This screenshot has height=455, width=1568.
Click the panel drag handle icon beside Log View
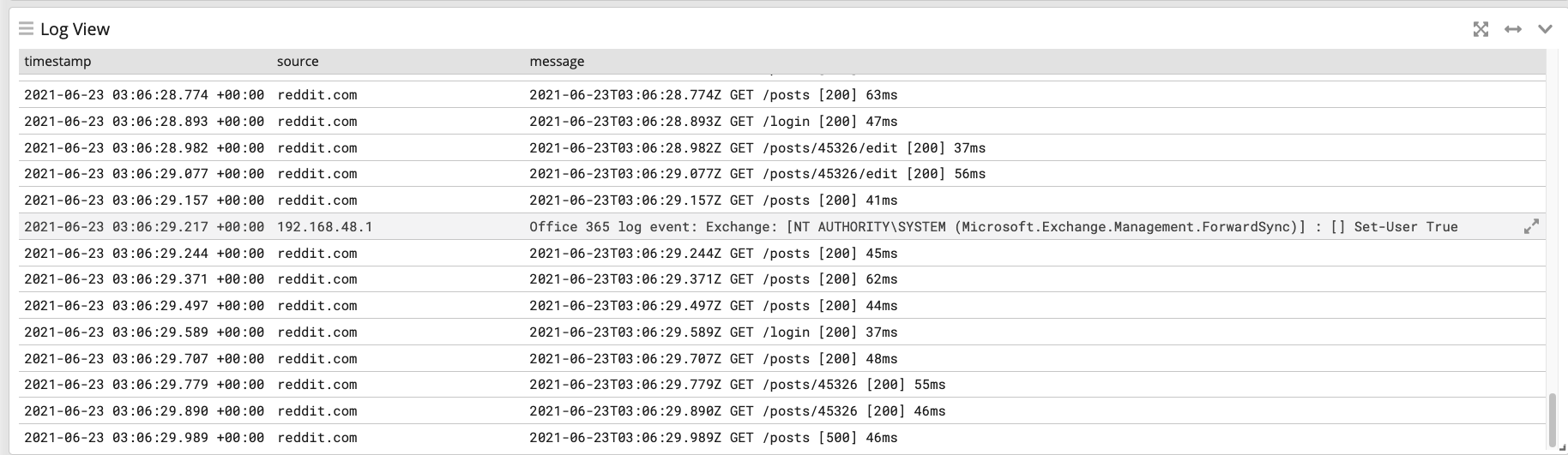26,29
